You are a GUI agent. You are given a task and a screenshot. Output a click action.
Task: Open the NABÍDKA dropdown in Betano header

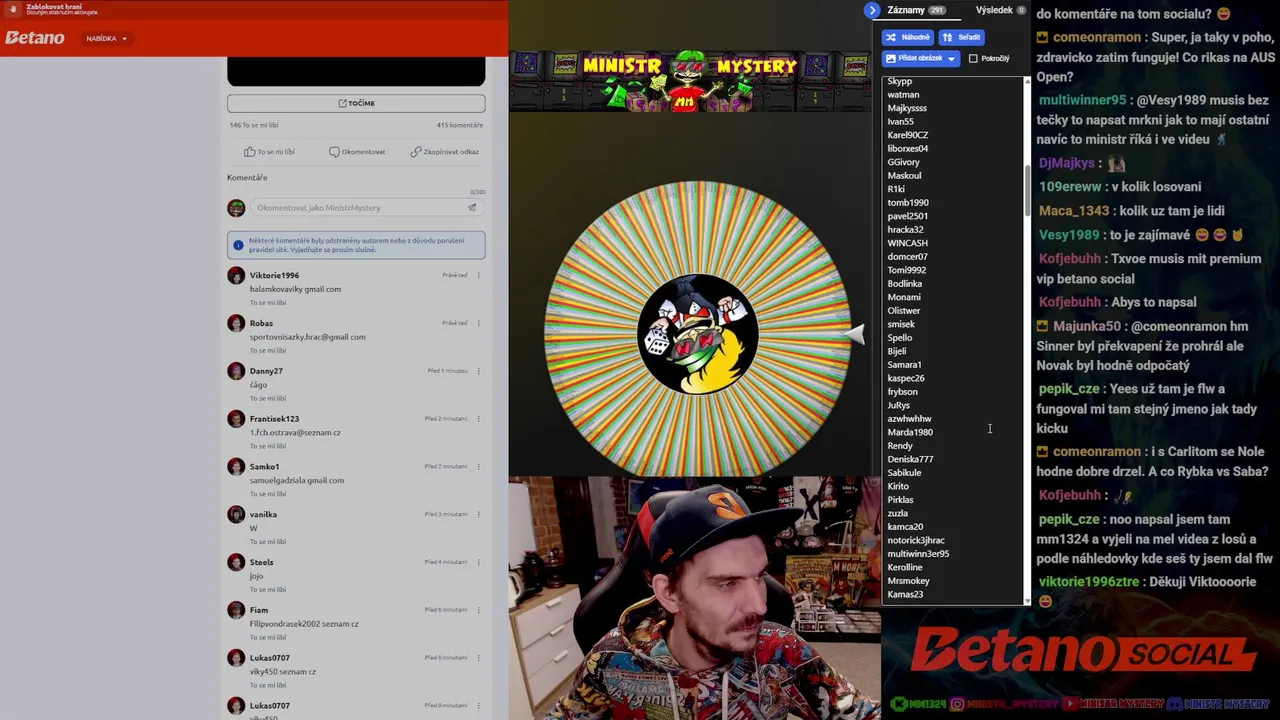click(x=106, y=39)
